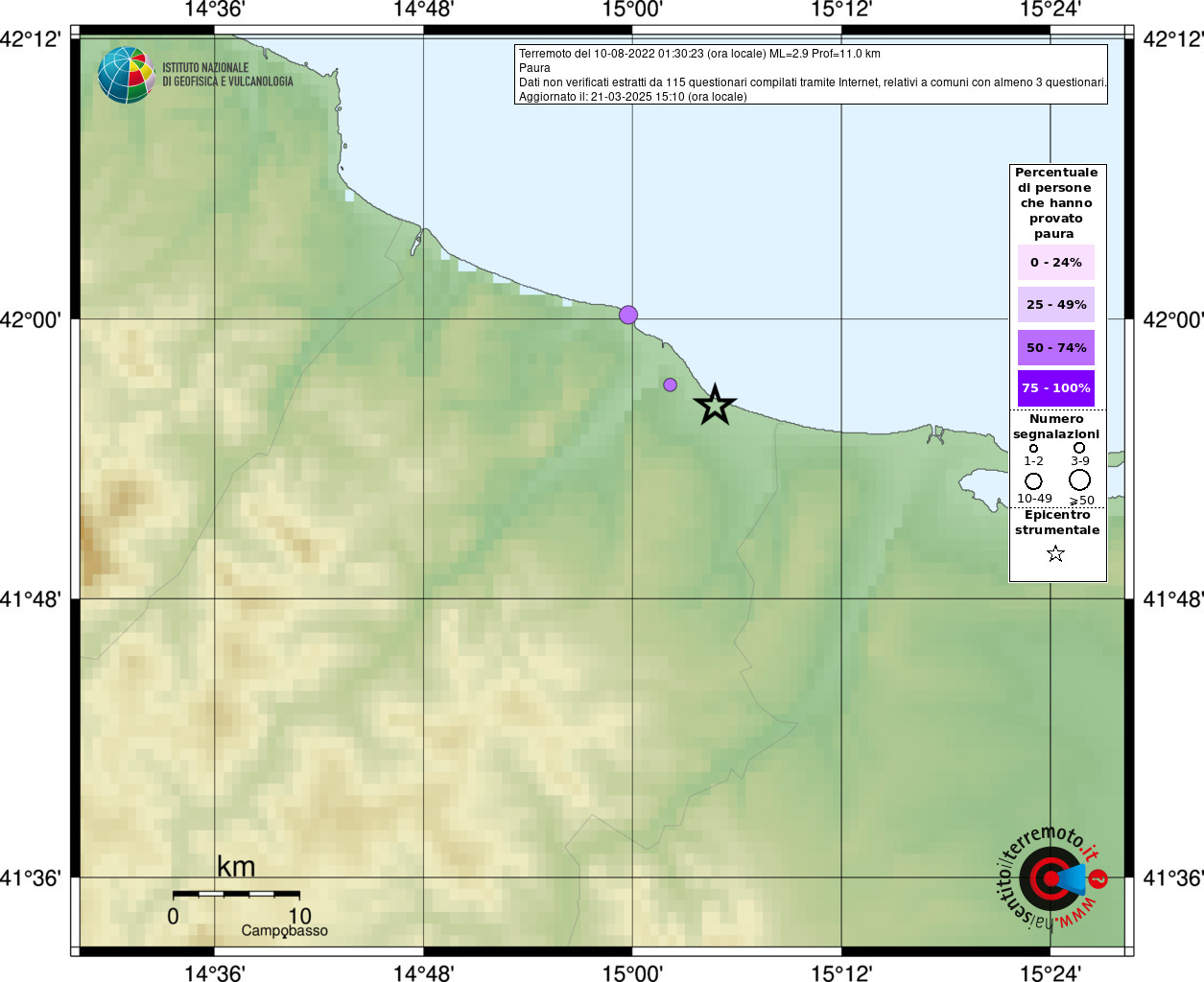
Task: Click the right axis label 41°48'
Action: pos(1173,599)
